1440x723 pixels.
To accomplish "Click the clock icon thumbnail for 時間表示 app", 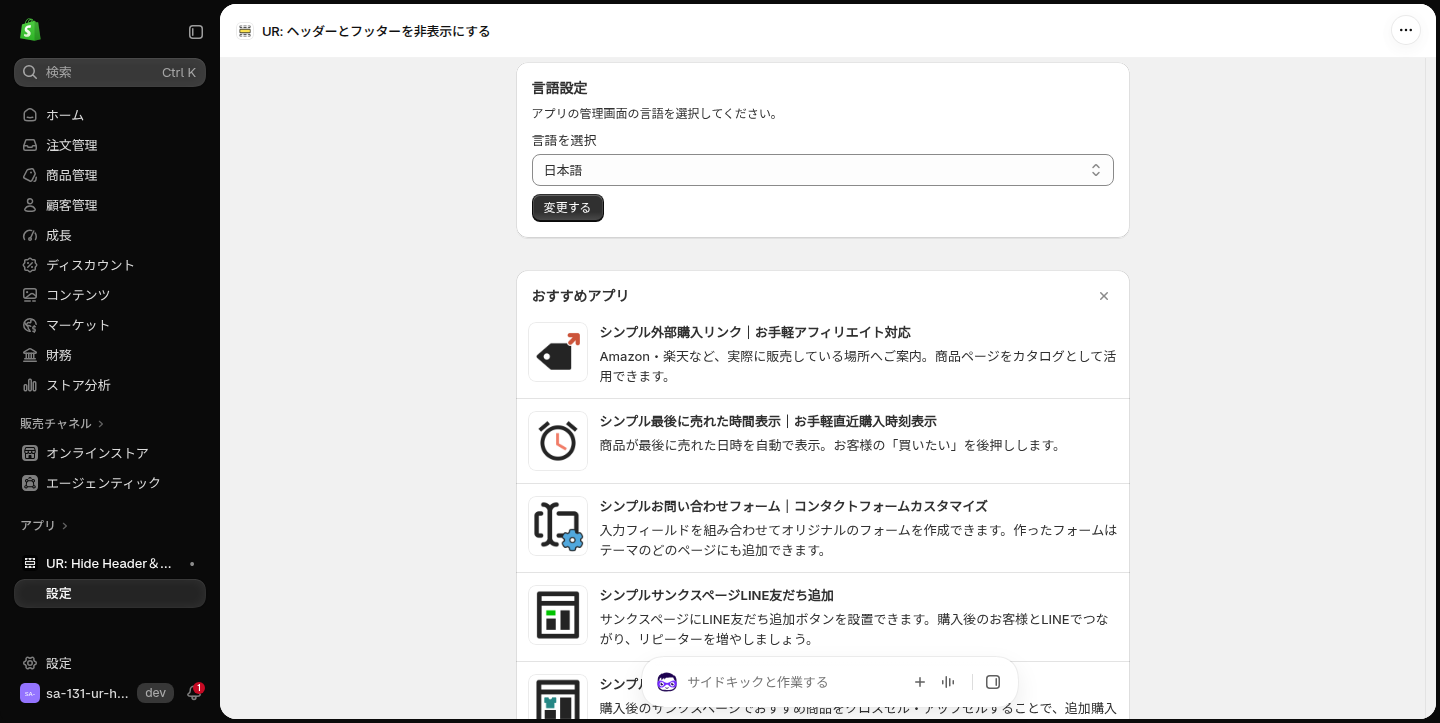I will click(x=558, y=441).
